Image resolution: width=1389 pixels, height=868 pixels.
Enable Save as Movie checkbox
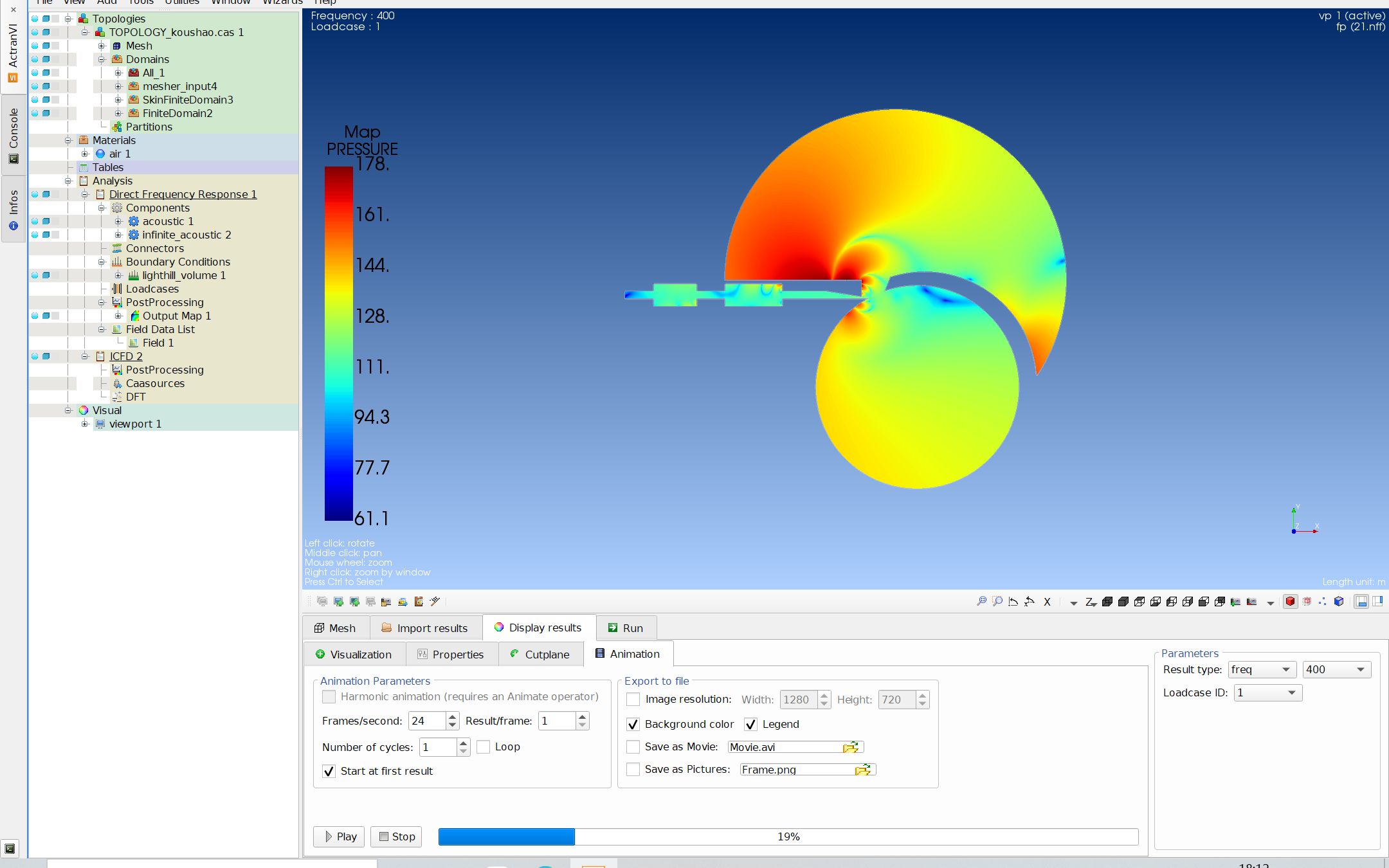(x=633, y=747)
